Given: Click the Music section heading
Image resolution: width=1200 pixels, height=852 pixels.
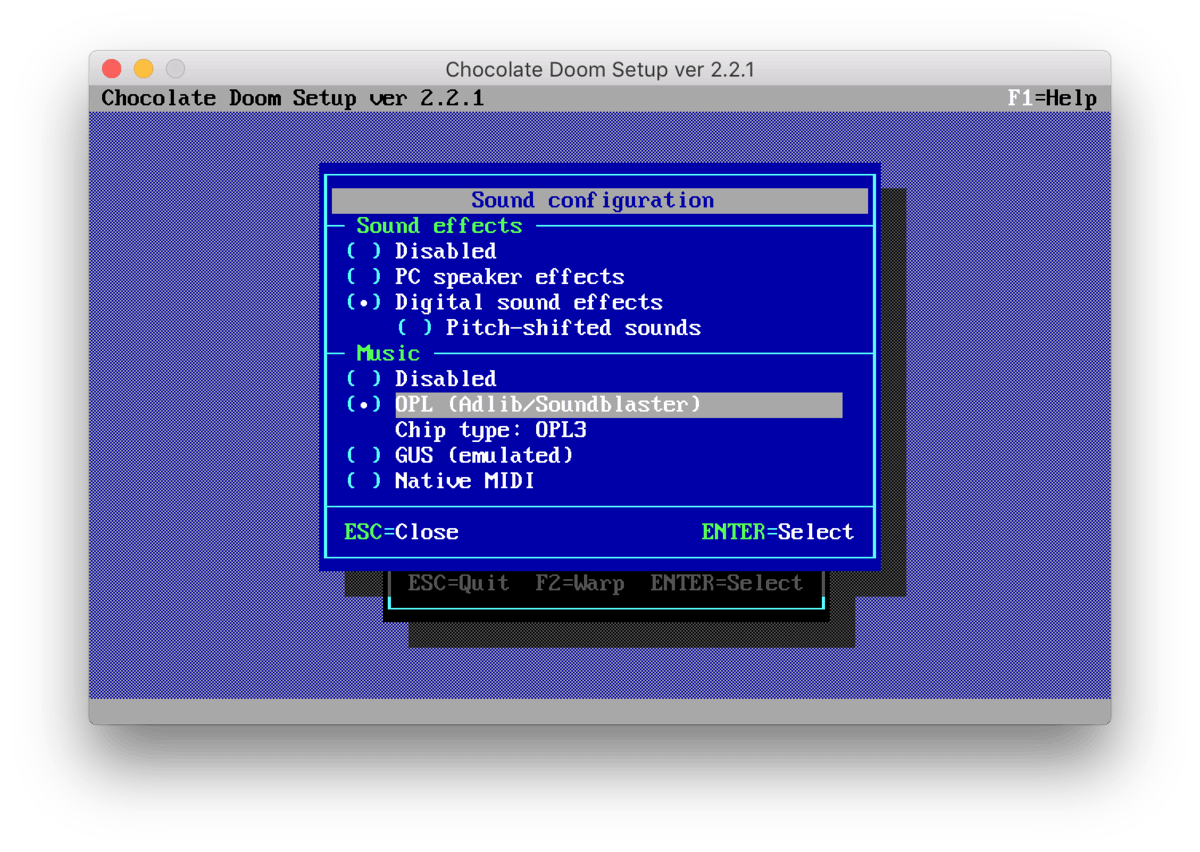Looking at the screenshot, I should tap(388, 353).
